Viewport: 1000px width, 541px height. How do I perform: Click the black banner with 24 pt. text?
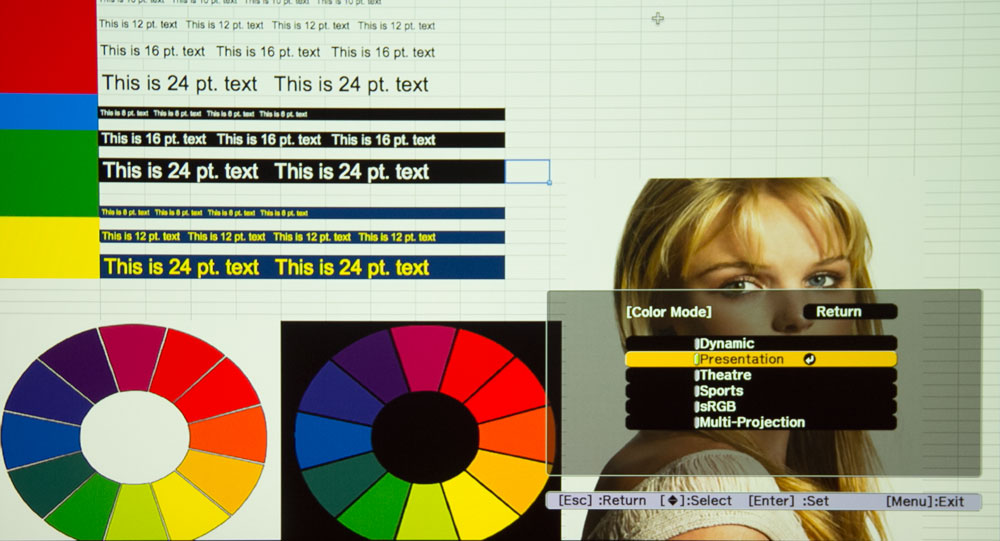pyautogui.click(x=302, y=171)
